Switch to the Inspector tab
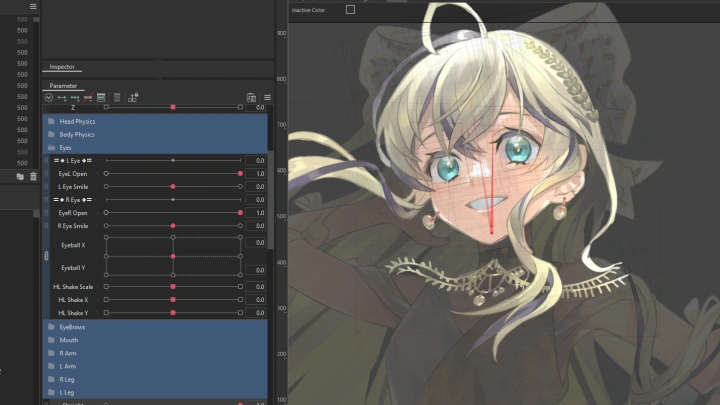This screenshot has width=720, height=405. [x=63, y=67]
